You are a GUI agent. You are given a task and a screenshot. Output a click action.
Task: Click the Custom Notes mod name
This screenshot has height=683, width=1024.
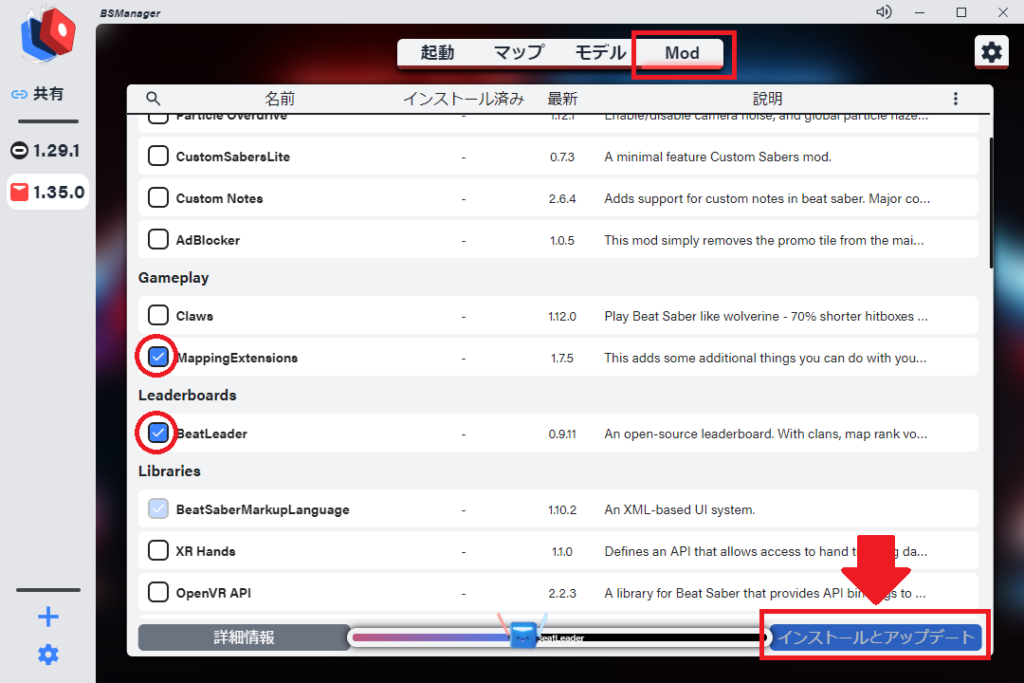[x=219, y=199]
